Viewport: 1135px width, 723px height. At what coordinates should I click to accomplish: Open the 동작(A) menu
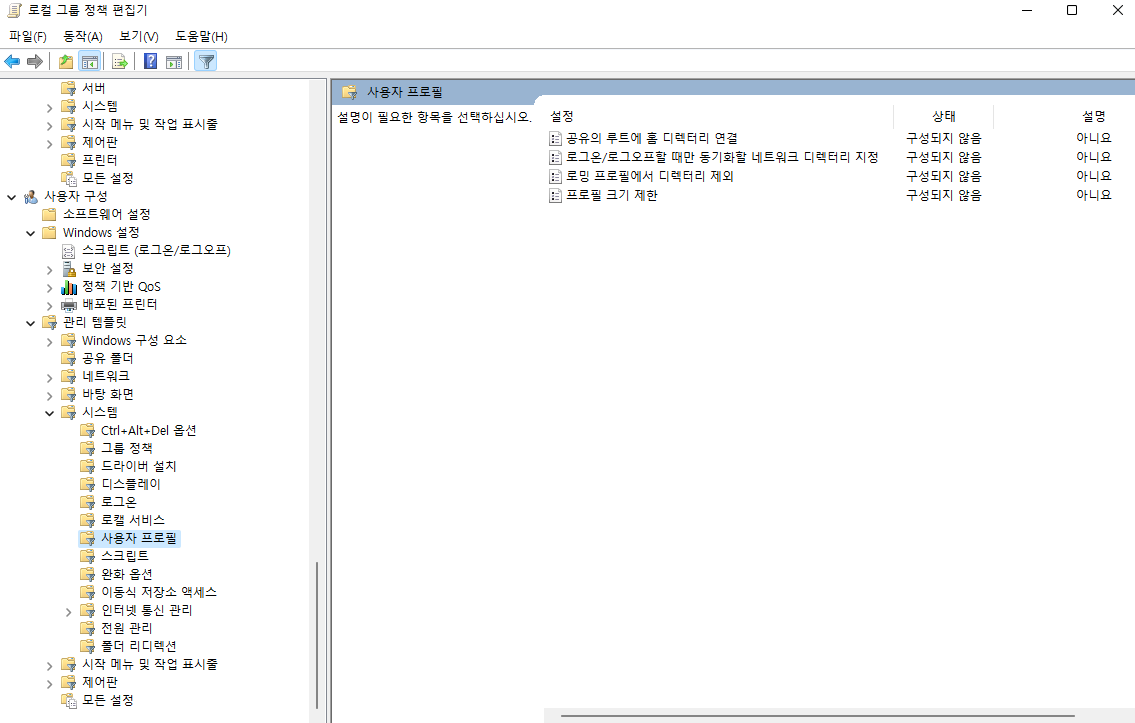point(83,36)
